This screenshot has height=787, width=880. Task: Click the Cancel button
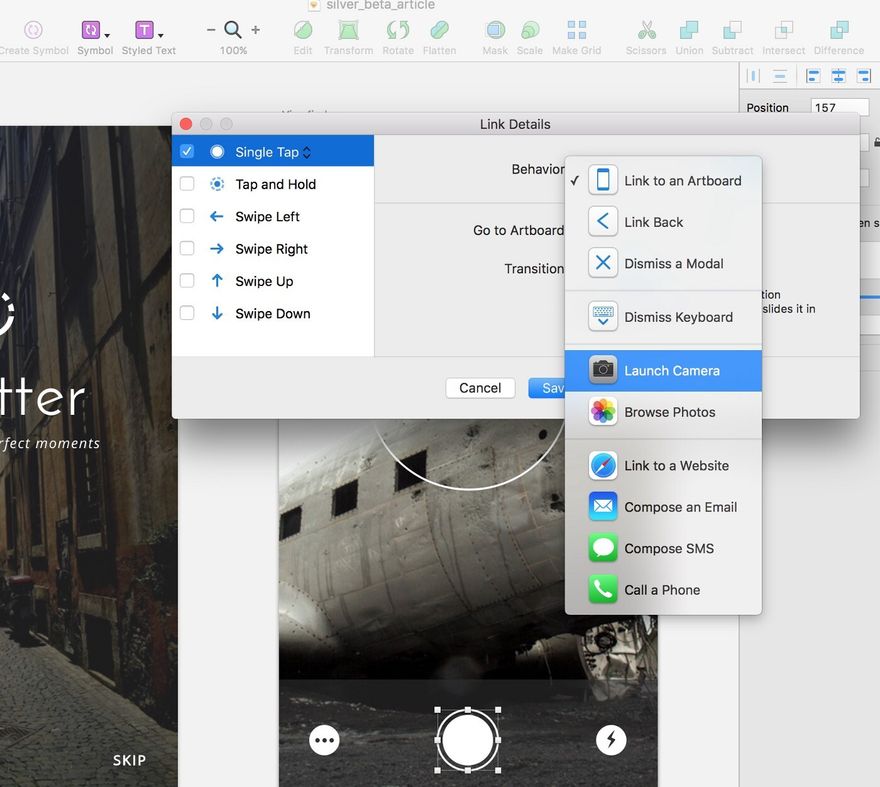(x=480, y=388)
